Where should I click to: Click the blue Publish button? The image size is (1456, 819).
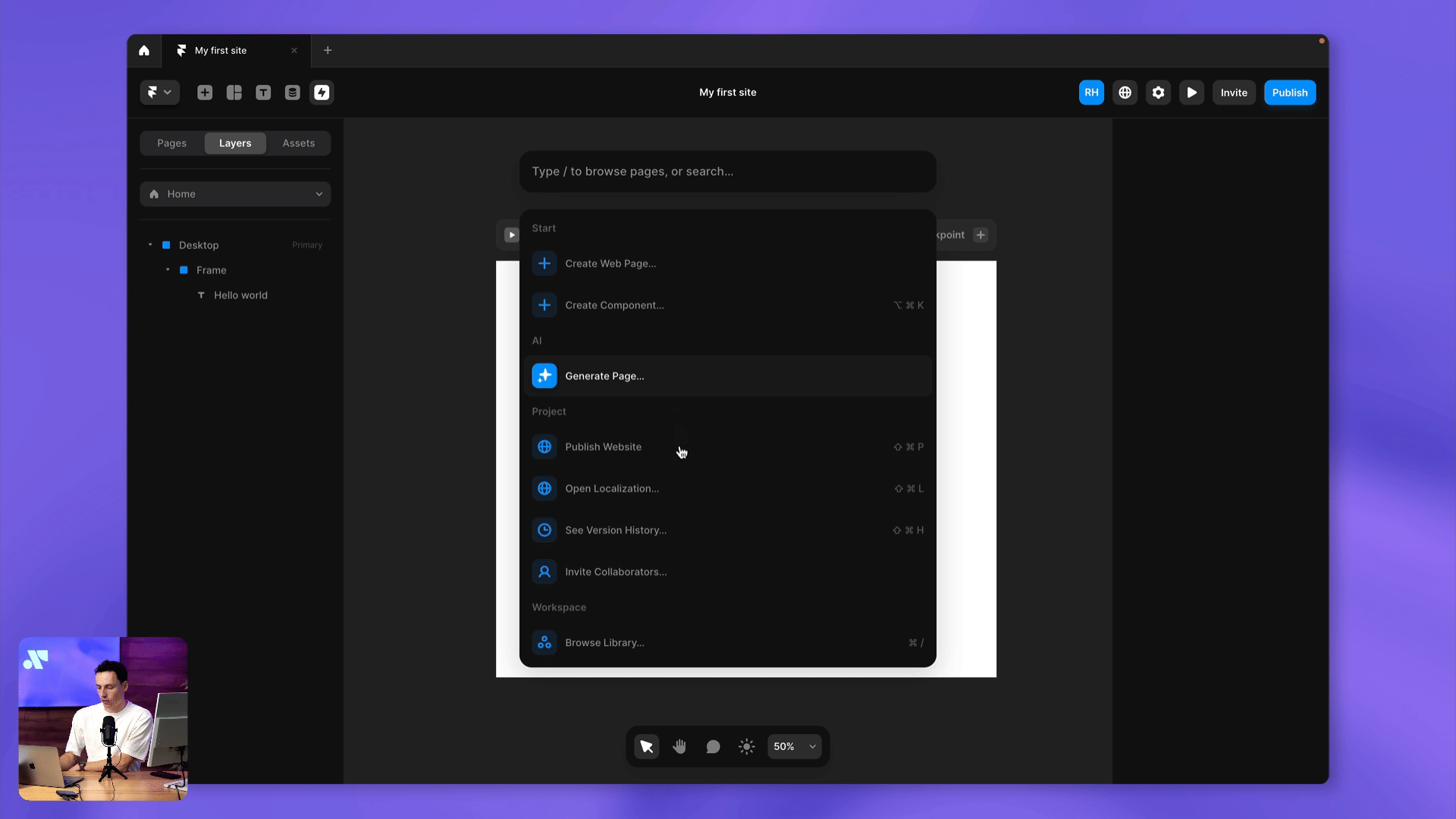(x=1290, y=93)
